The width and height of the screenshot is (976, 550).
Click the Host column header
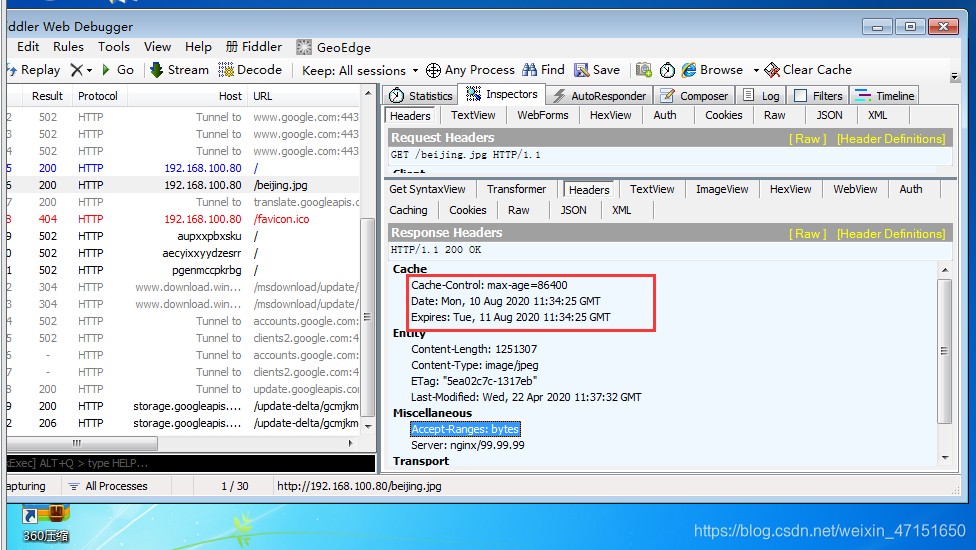click(187, 96)
